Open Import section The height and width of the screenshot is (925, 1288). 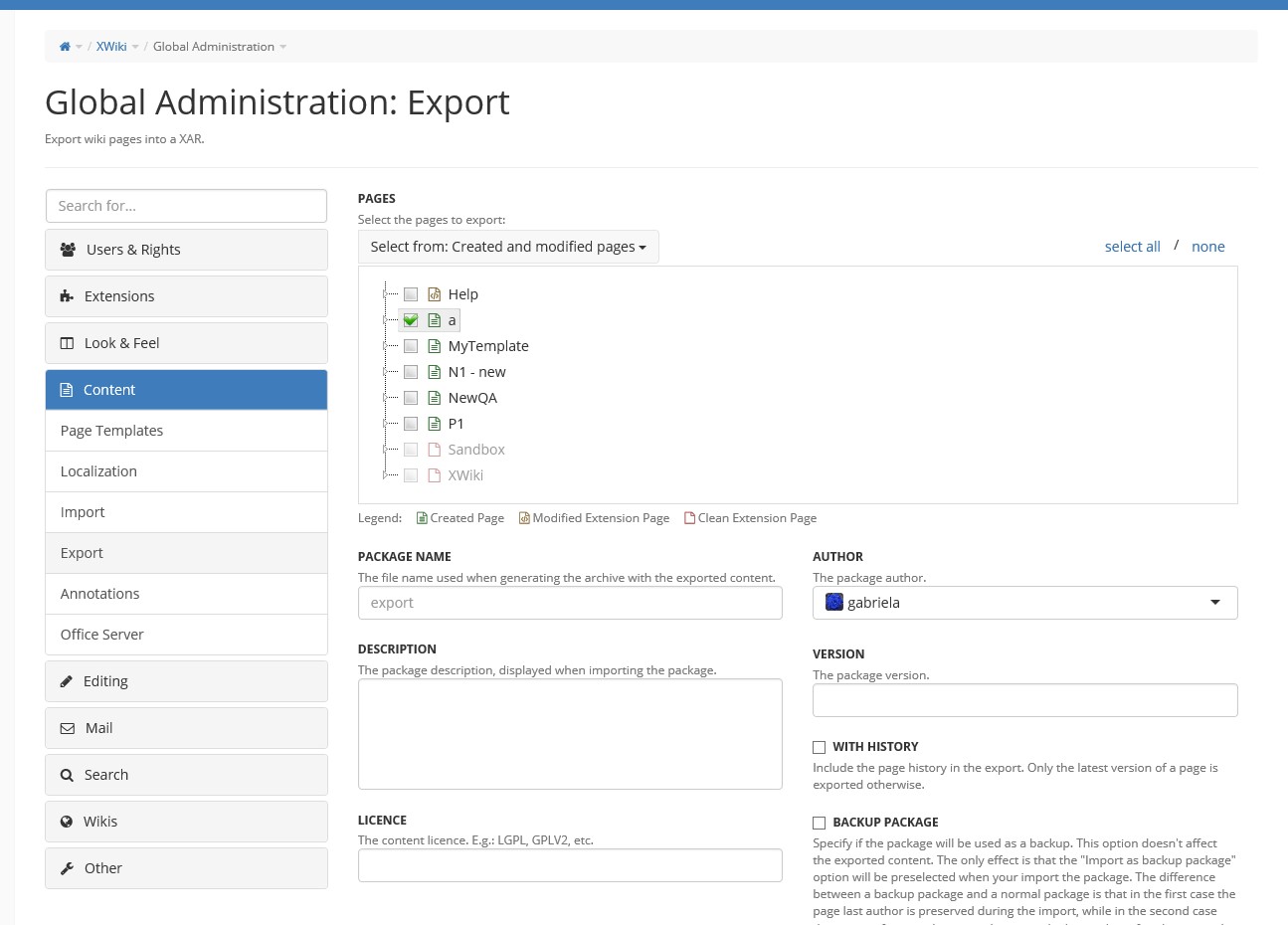click(186, 512)
